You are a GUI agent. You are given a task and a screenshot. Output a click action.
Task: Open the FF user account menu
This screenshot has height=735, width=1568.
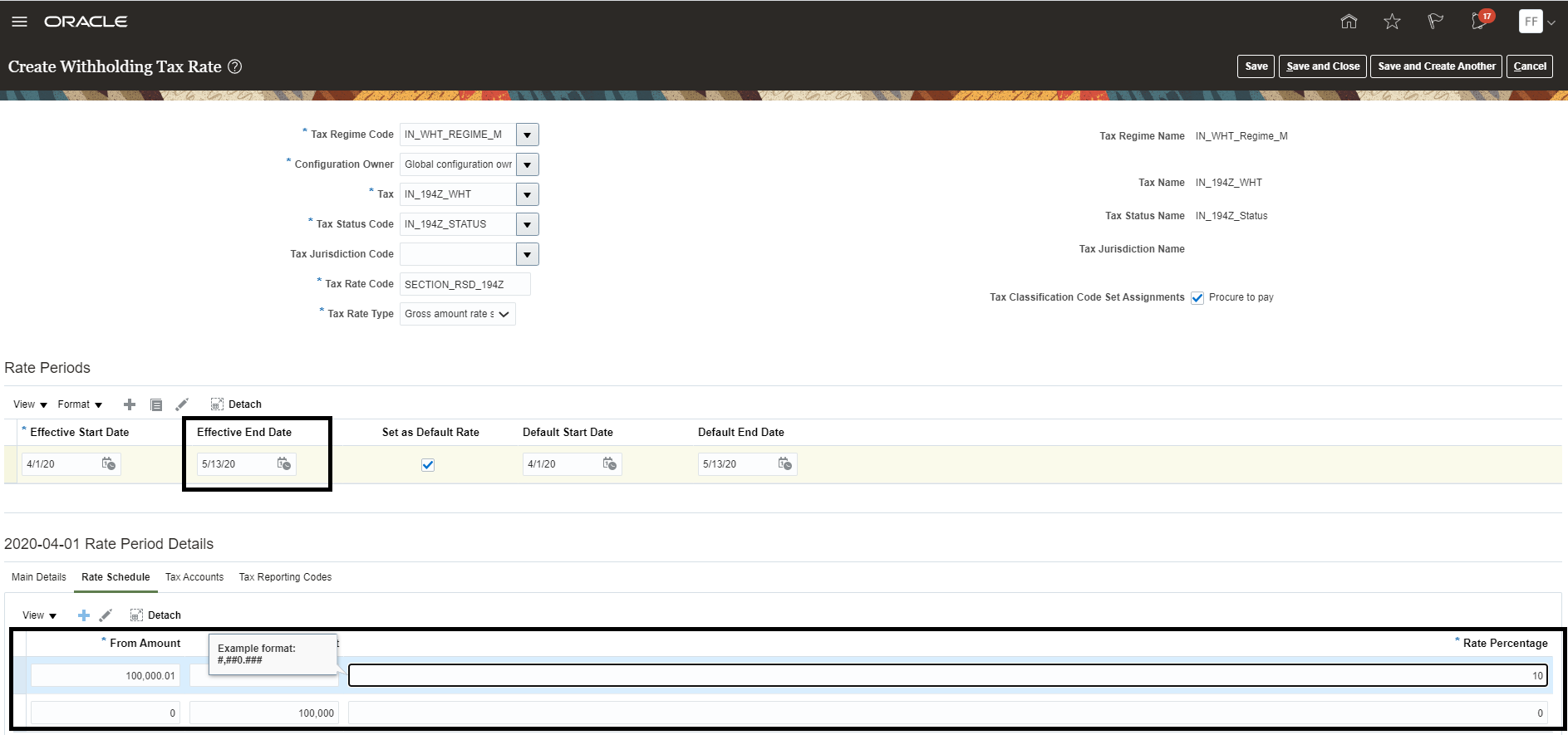point(1536,22)
